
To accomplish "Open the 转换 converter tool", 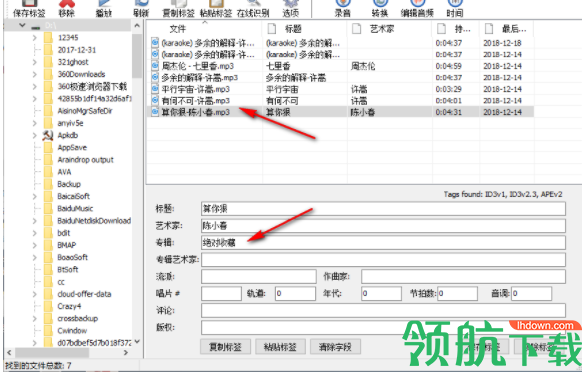I will [x=380, y=9].
